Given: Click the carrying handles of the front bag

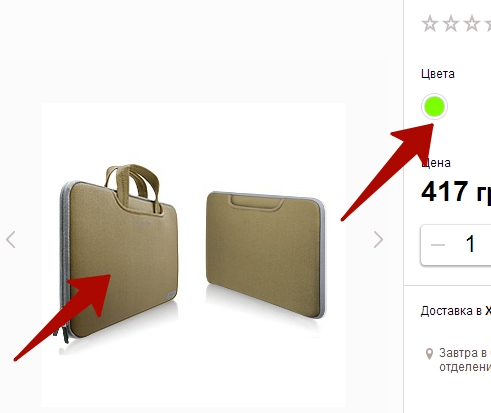Looking at the screenshot, I should pos(133,187).
